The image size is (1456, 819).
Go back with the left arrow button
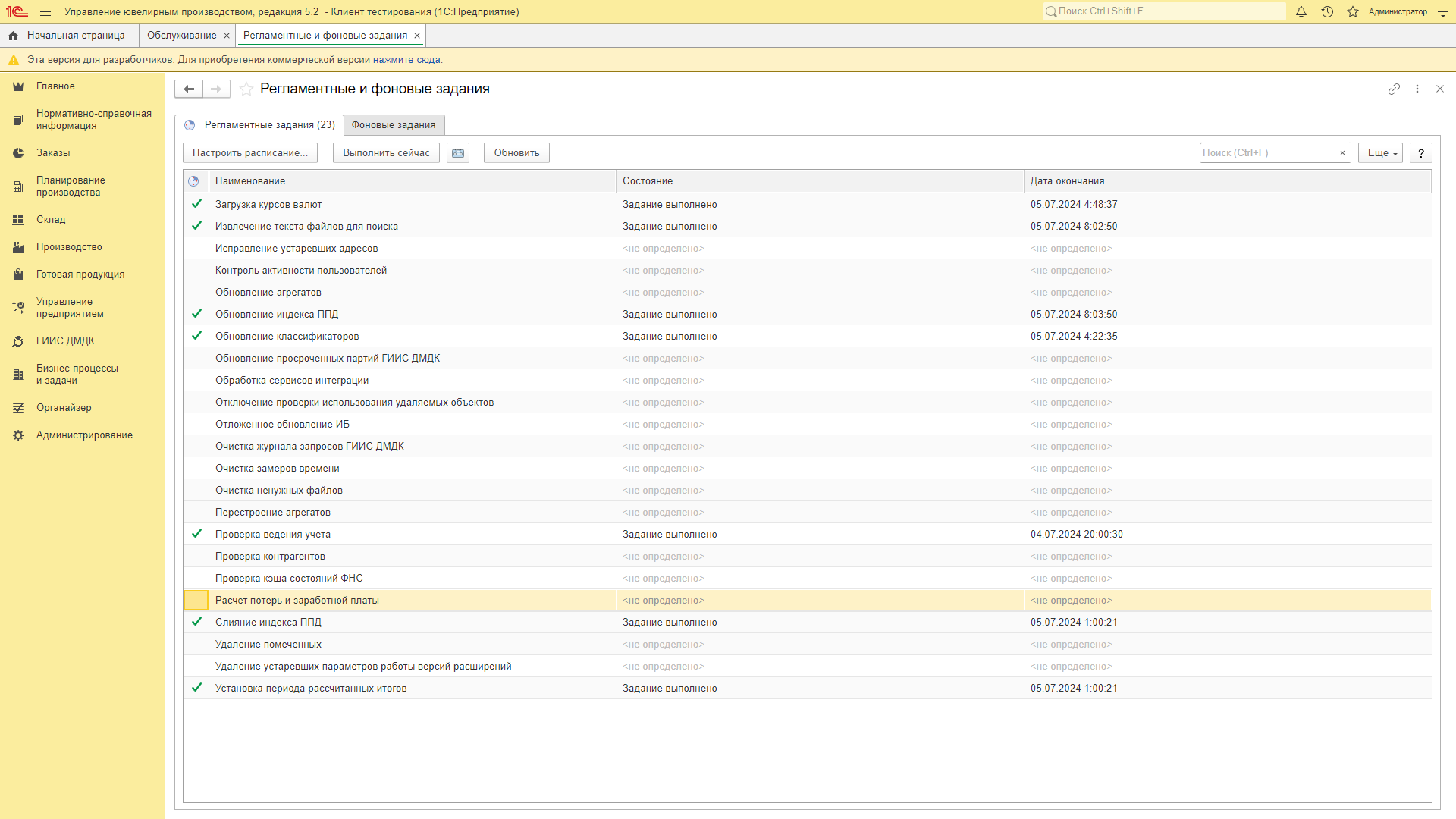click(189, 89)
